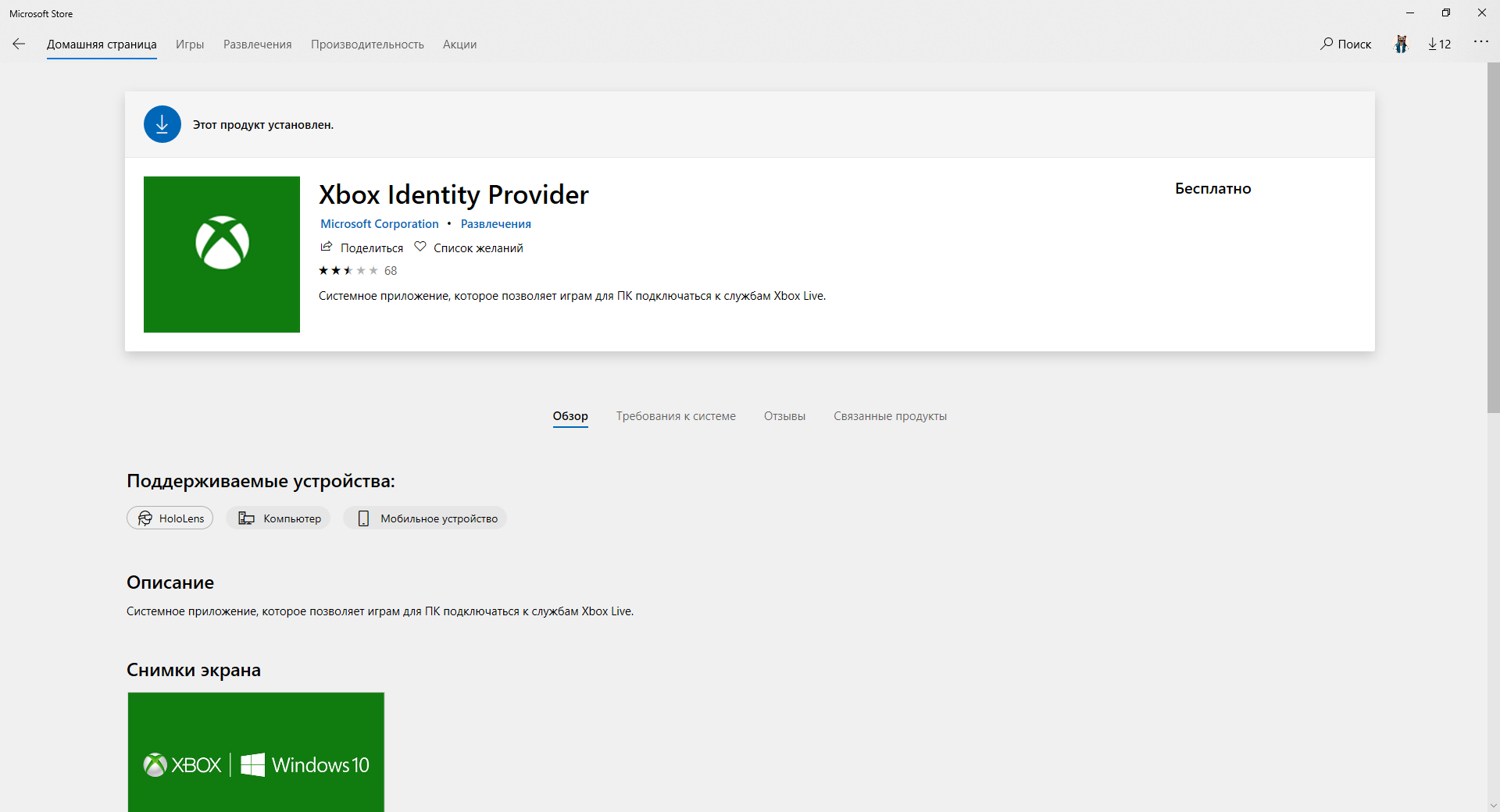Click the Xbox Identity Provider app logo
1500x812 pixels.
click(x=222, y=255)
